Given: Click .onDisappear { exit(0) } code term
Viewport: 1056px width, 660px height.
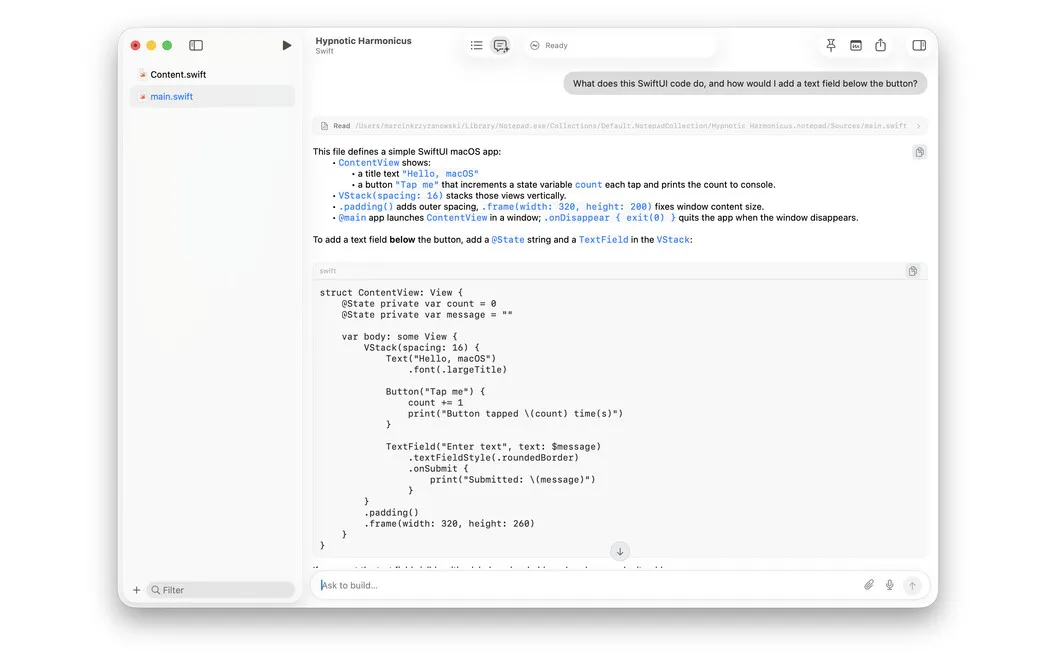Looking at the screenshot, I should (x=609, y=218).
